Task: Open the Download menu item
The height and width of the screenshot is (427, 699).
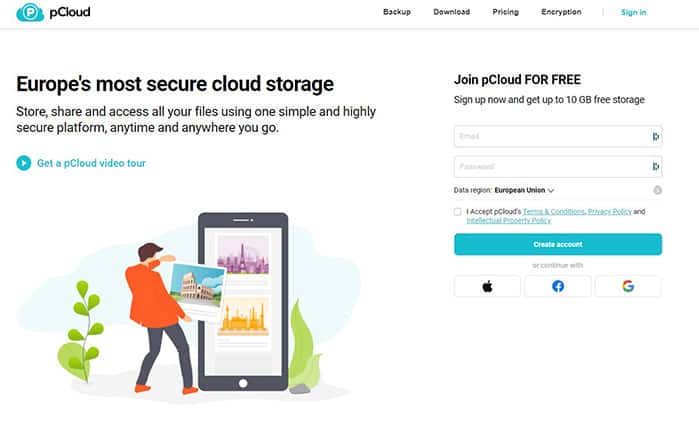Action: [x=452, y=12]
